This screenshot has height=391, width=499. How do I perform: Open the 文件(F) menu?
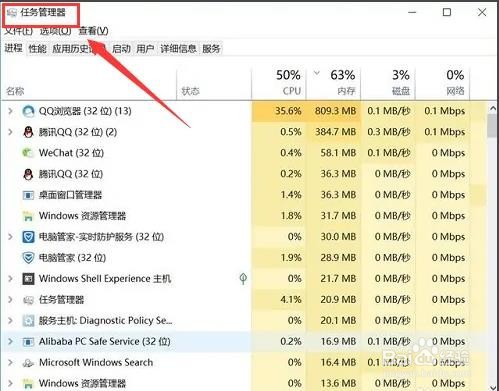[x=19, y=31]
